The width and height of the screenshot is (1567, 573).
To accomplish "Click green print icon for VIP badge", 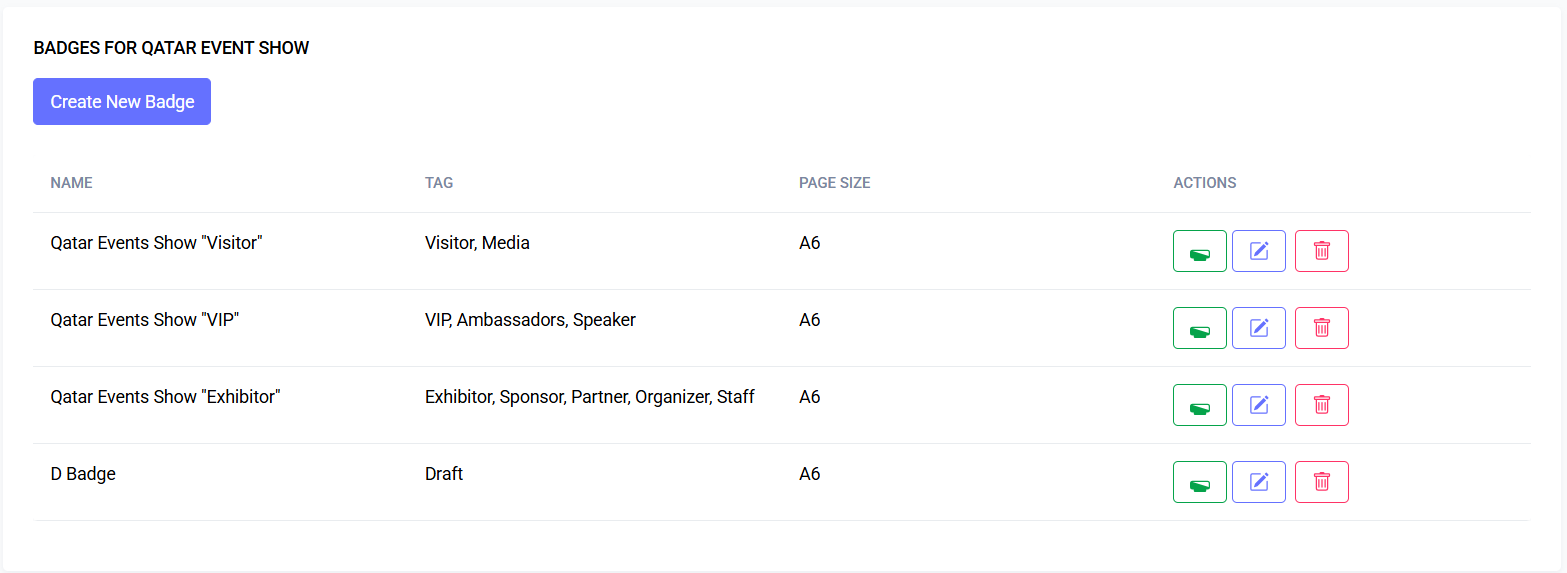I will coord(1199,328).
